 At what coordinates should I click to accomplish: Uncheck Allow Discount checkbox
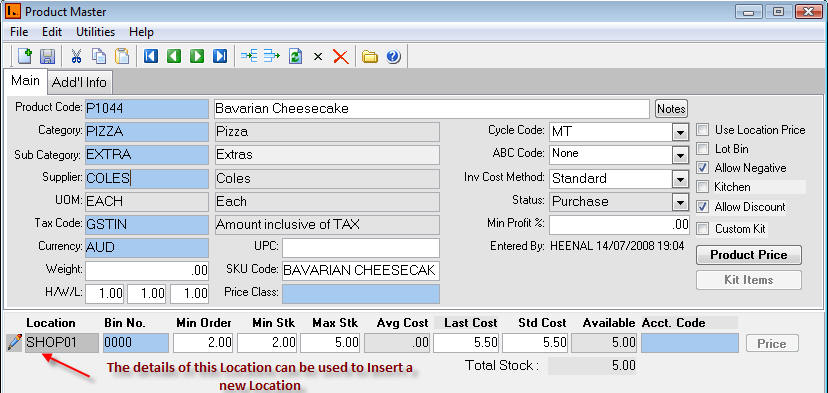[702, 207]
